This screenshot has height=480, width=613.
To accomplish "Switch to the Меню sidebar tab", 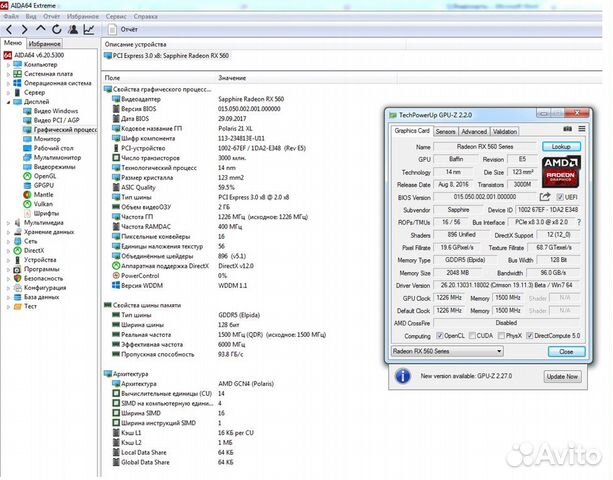I will pos(13,43).
